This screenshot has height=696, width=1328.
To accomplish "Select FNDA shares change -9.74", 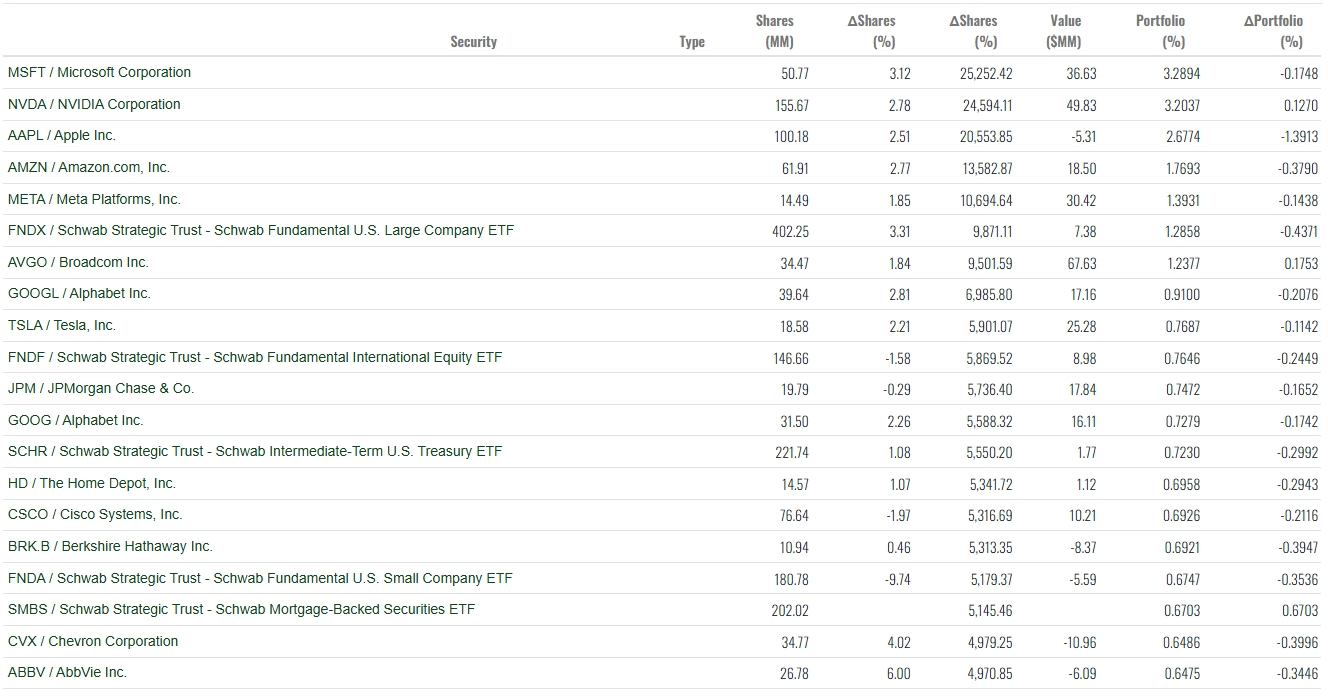I will tap(898, 580).
